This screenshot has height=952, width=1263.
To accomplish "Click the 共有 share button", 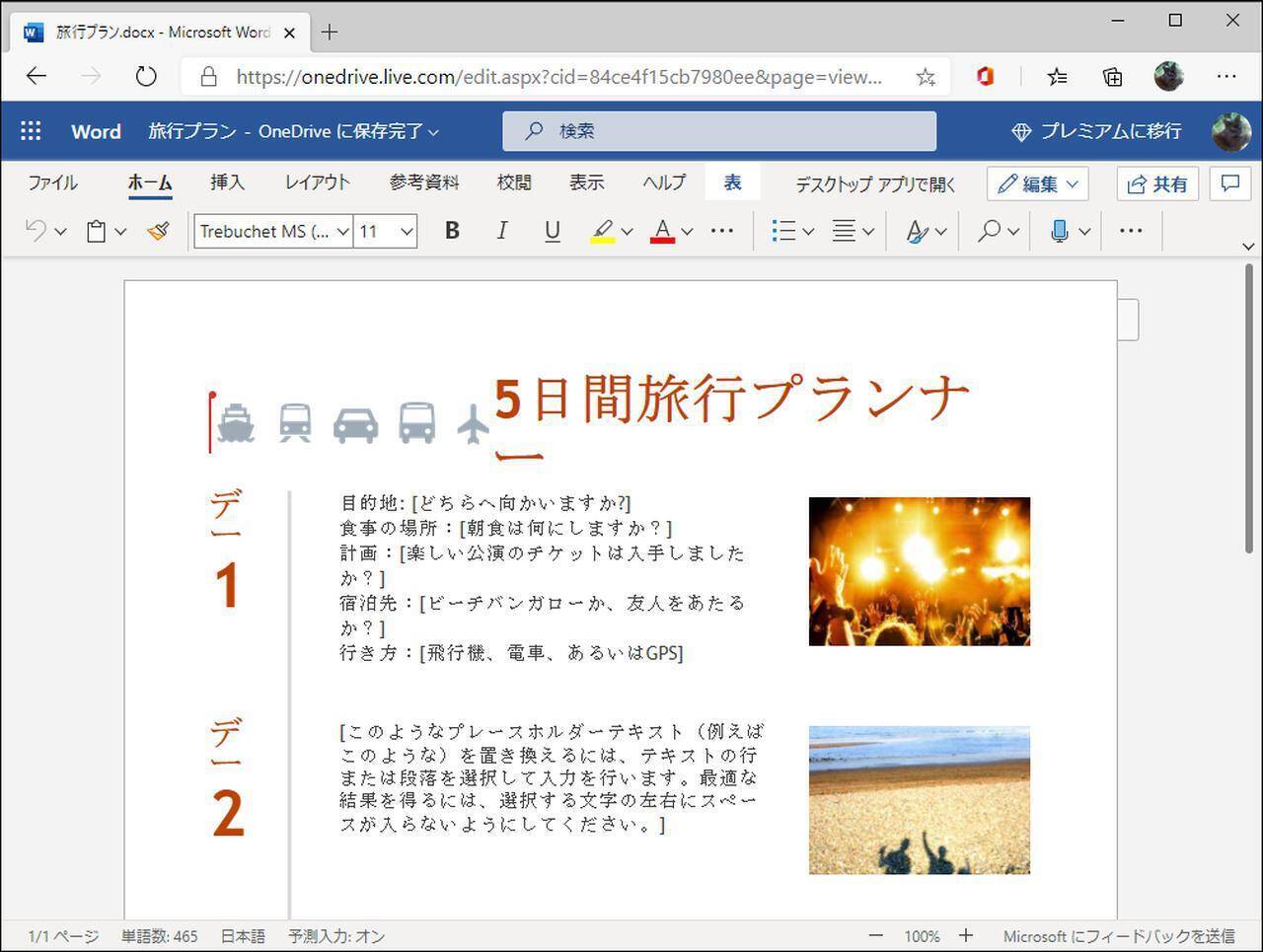I will (x=1157, y=183).
